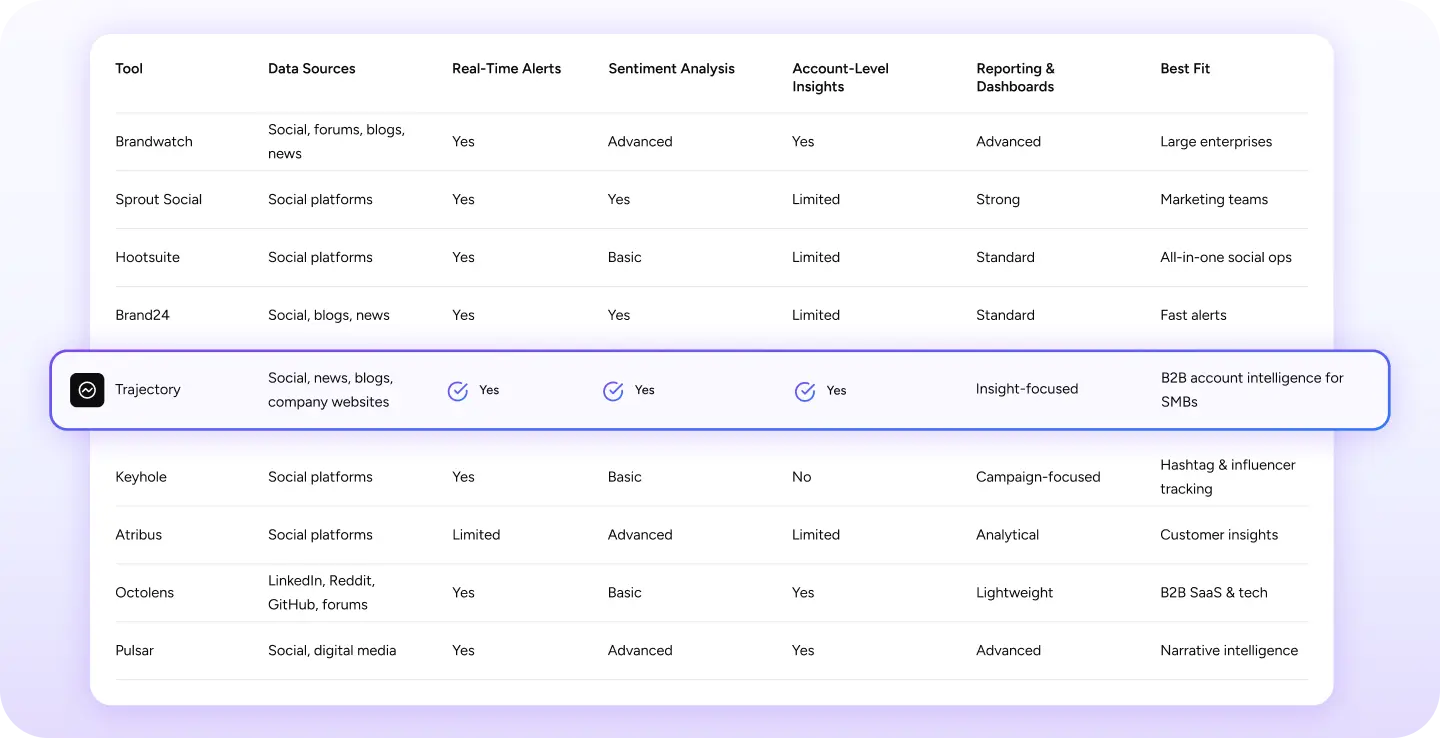Click Brandwatch's "Yes" under Account-Level Insights
Viewport: 1440px width, 738px height.
[x=803, y=142]
